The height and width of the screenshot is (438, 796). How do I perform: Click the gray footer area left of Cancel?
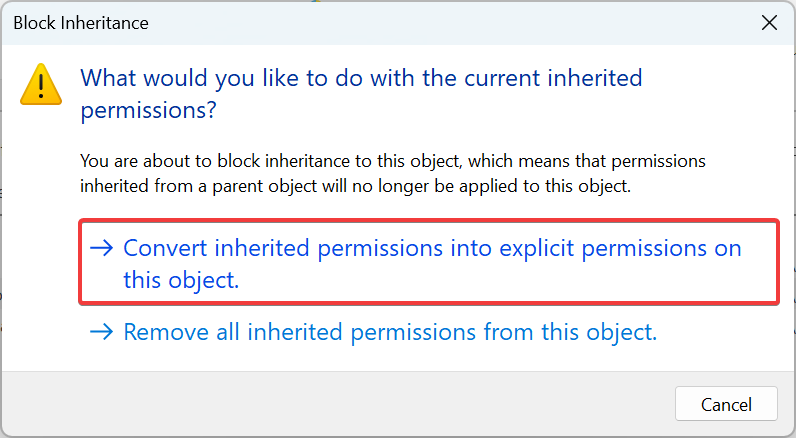pyautogui.click(x=335, y=403)
